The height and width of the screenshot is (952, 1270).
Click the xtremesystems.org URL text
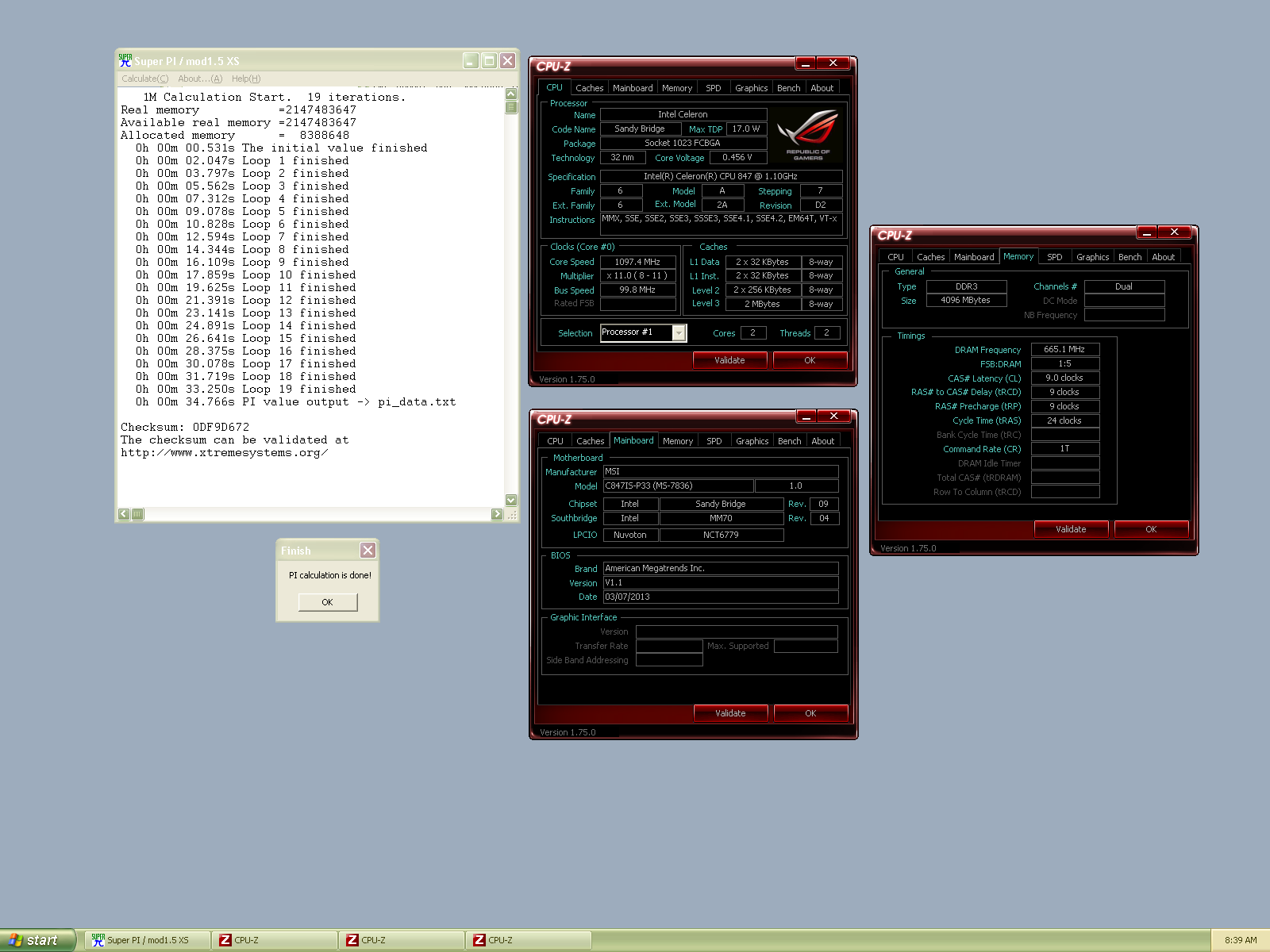coord(225,452)
